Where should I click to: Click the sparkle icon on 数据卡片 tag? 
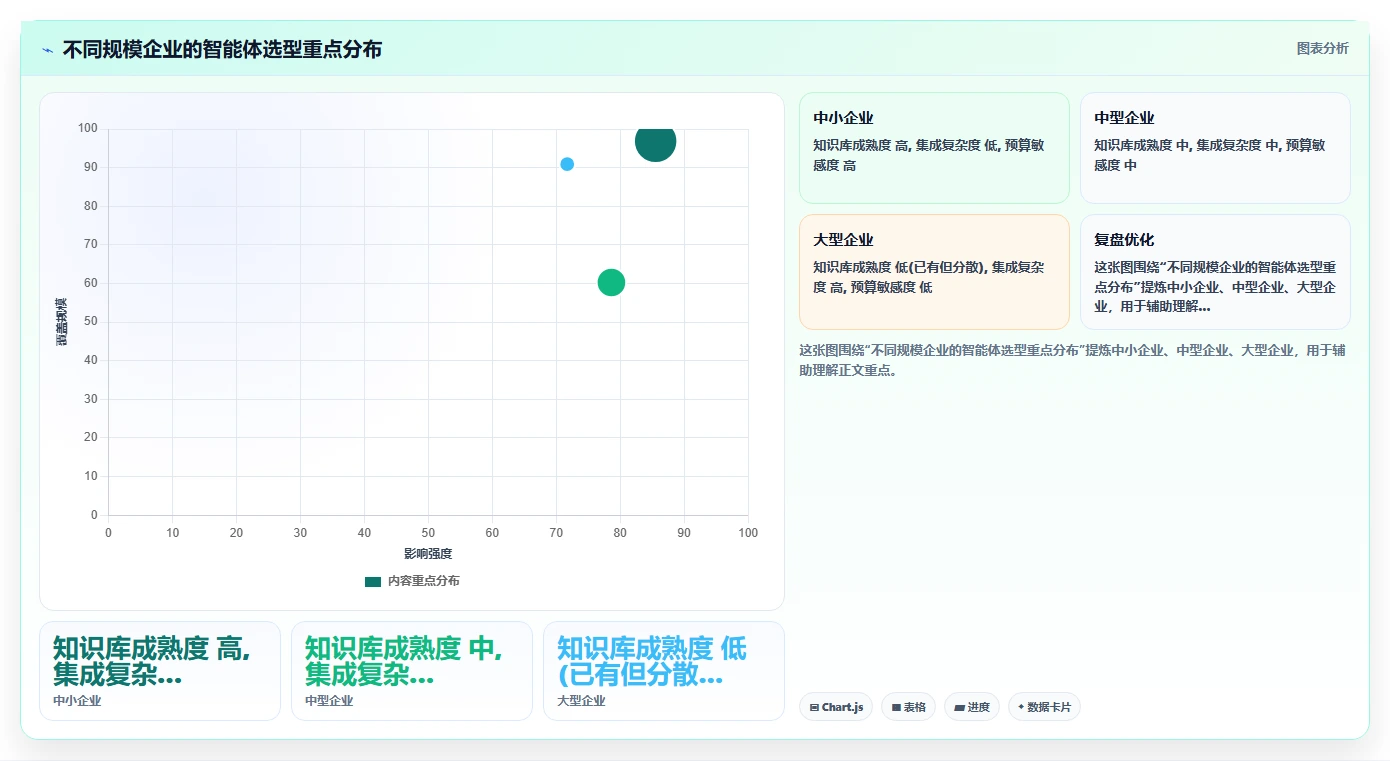1021,707
